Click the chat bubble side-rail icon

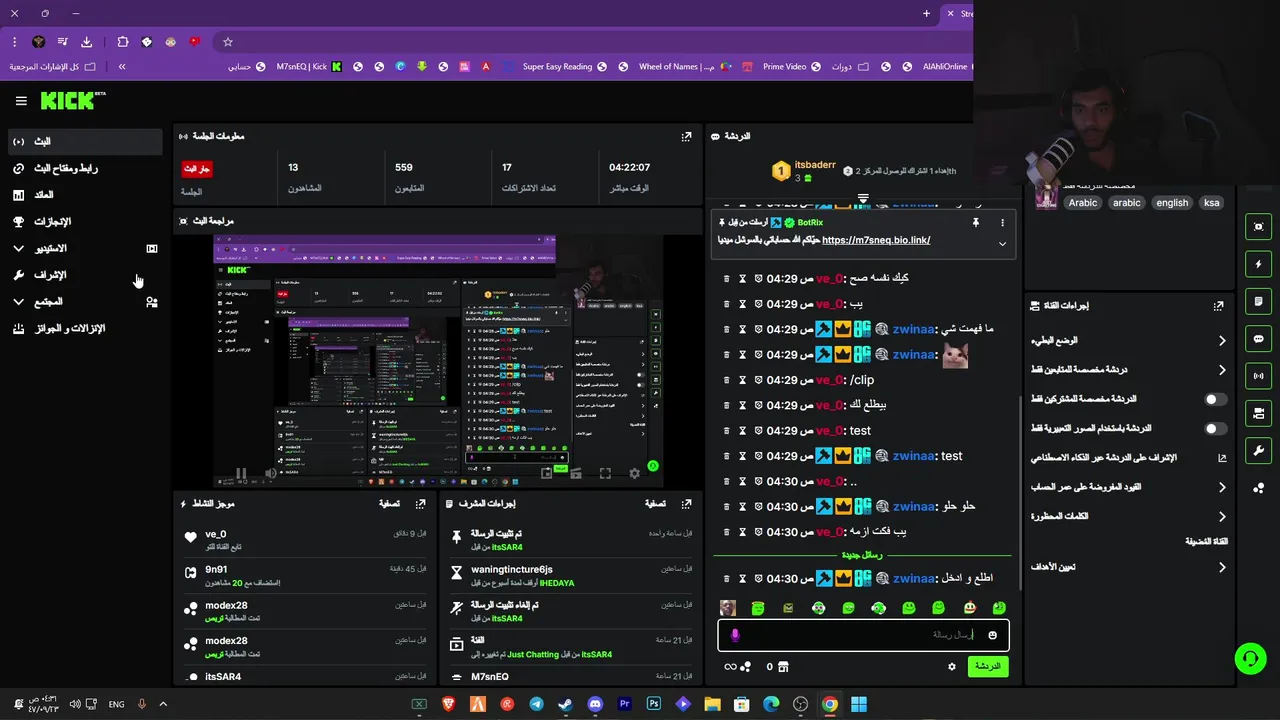(x=1259, y=339)
